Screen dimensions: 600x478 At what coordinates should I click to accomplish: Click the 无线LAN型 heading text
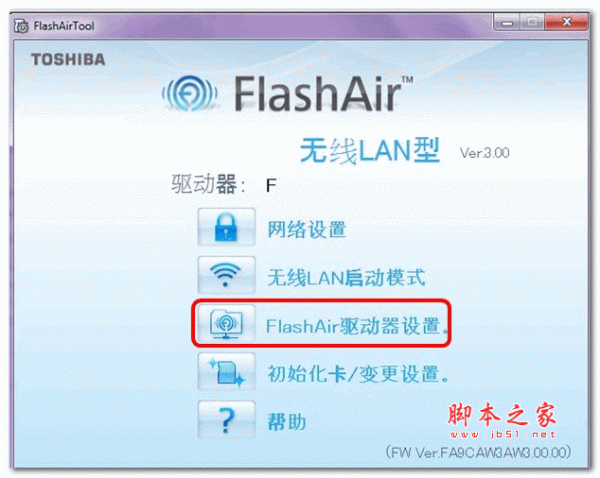tap(369, 151)
